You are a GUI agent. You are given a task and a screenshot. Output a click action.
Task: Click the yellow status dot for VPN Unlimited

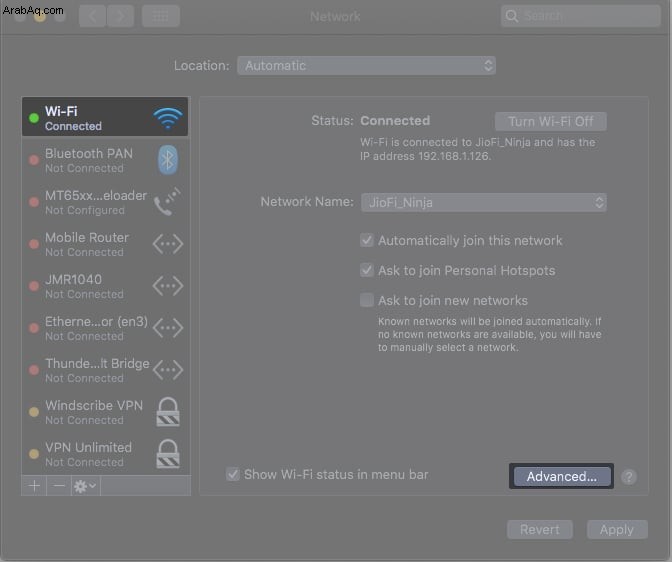[34, 454]
